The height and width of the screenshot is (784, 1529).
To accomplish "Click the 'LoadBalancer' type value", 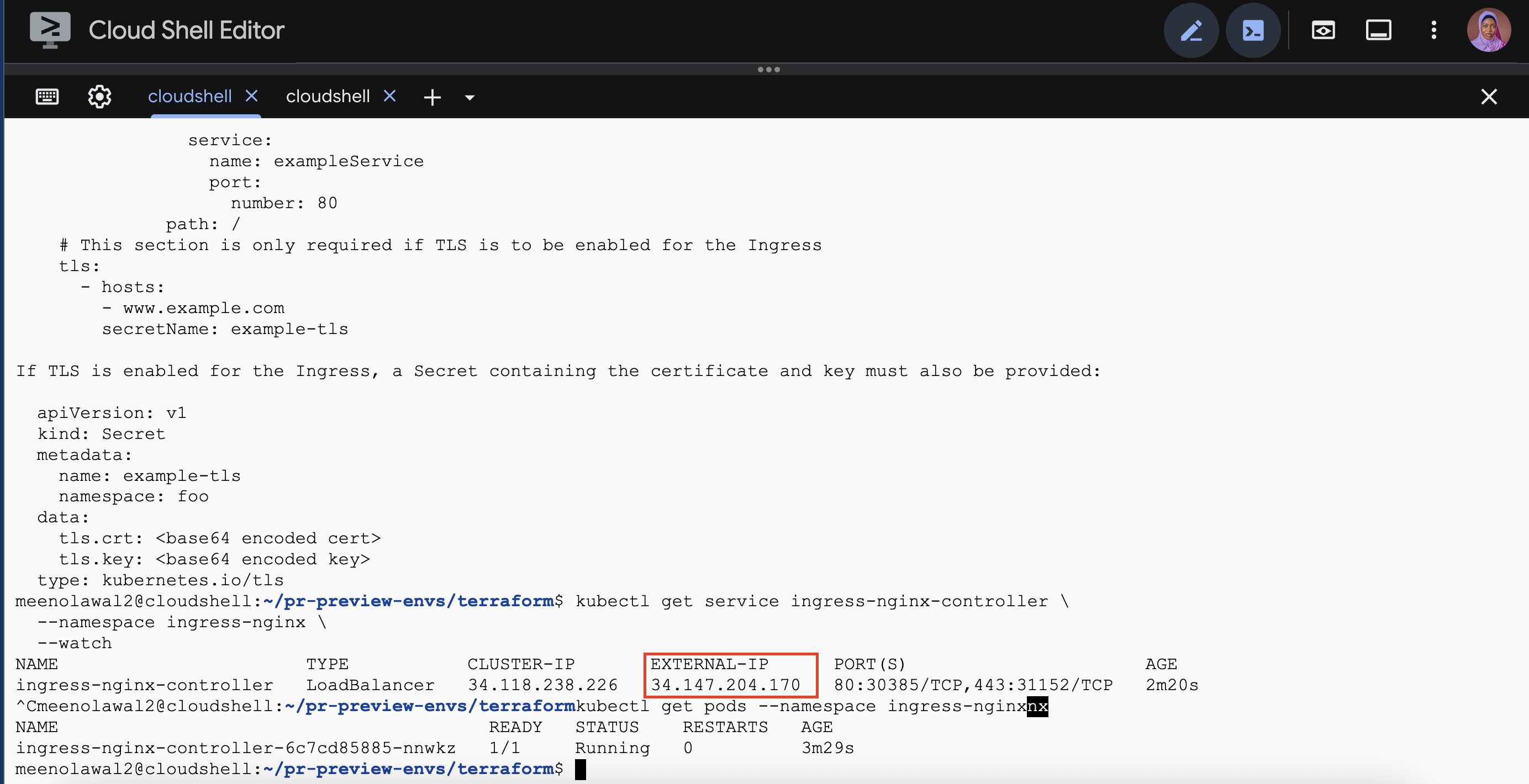I will pos(371,686).
